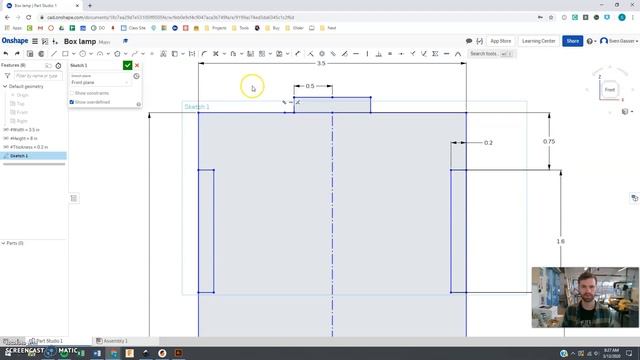Select the Polygon sketch tool
640x360 pixels.
click(117, 53)
